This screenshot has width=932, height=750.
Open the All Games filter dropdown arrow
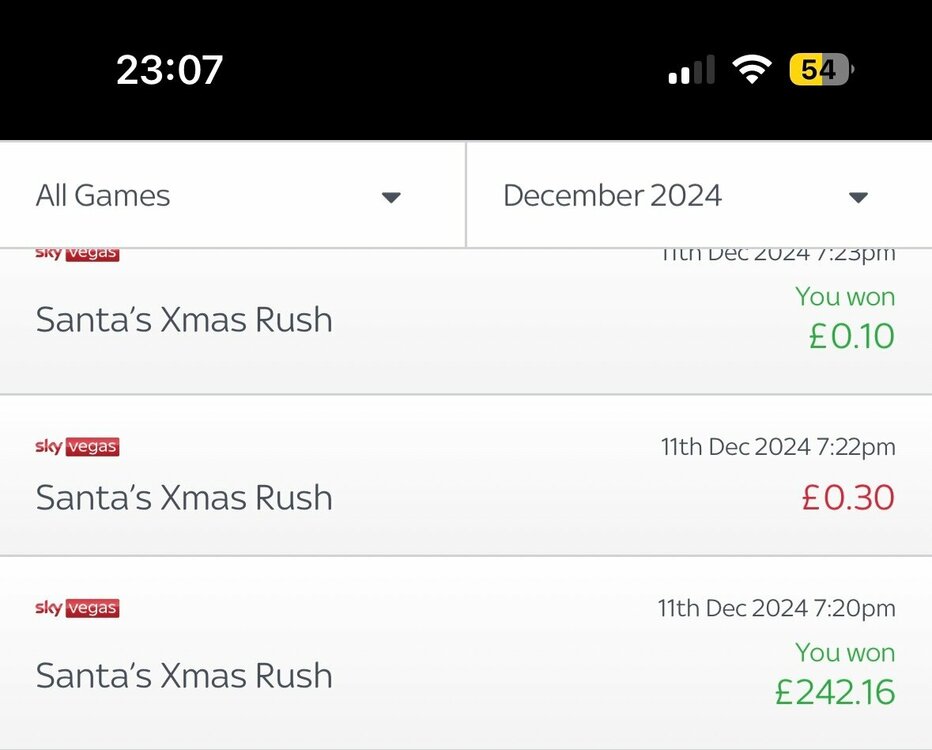[x=391, y=197]
